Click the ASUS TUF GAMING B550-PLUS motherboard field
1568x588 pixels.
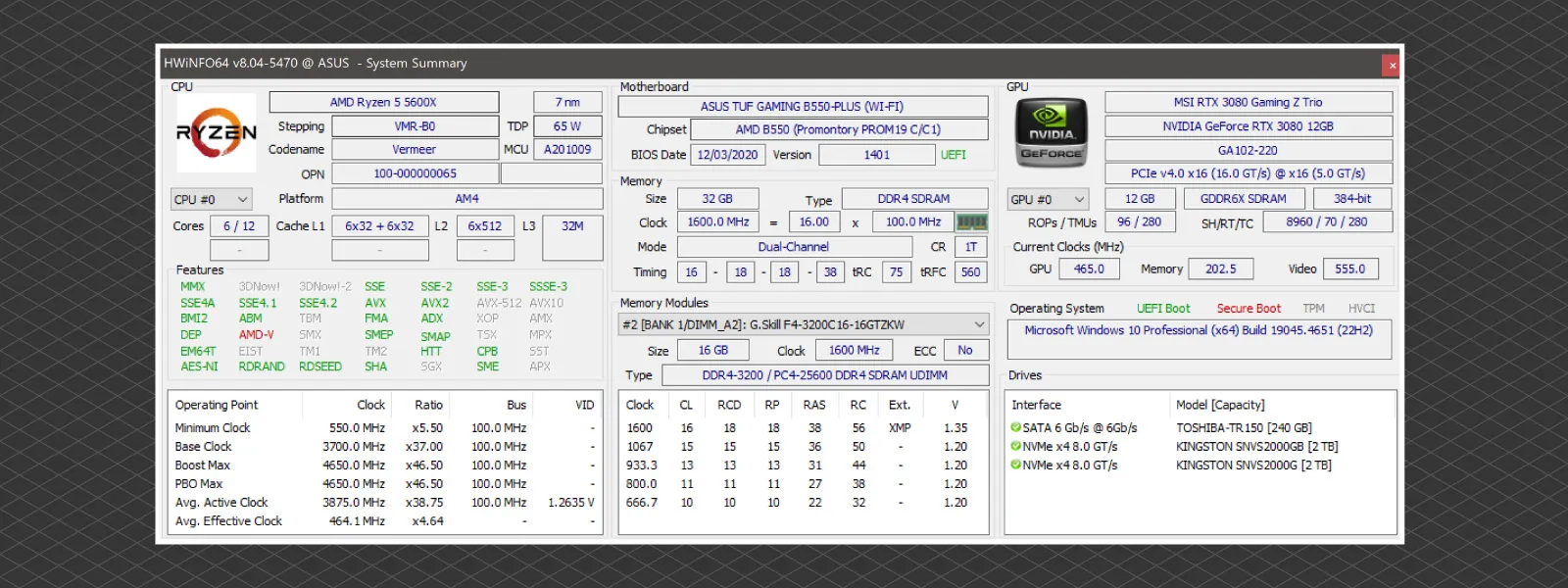[x=803, y=106]
